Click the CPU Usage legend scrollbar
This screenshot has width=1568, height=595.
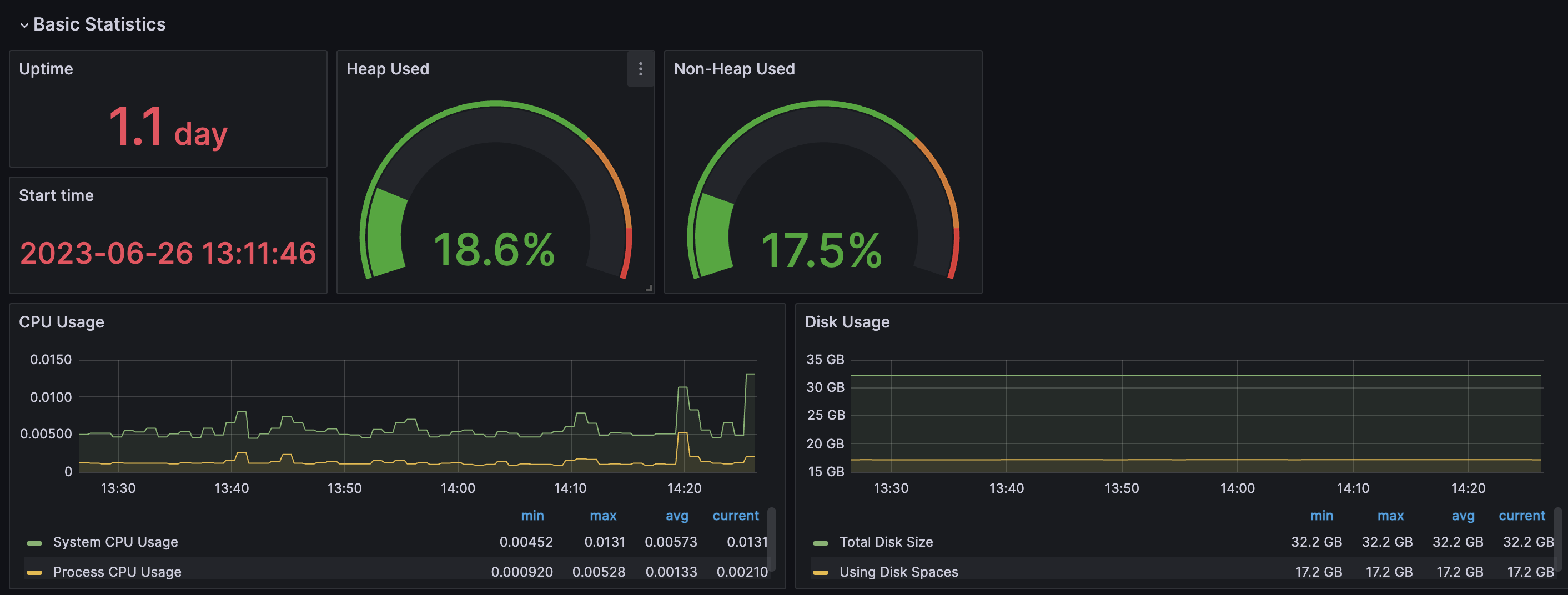coord(771,539)
